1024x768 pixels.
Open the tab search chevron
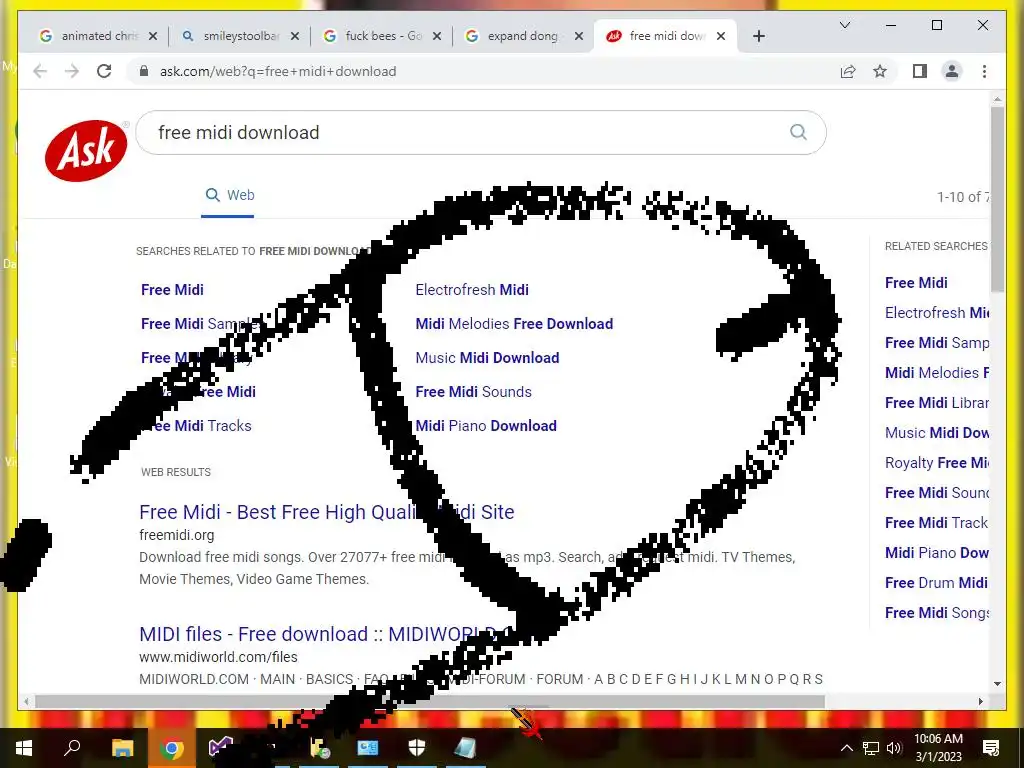[x=844, y=25]
